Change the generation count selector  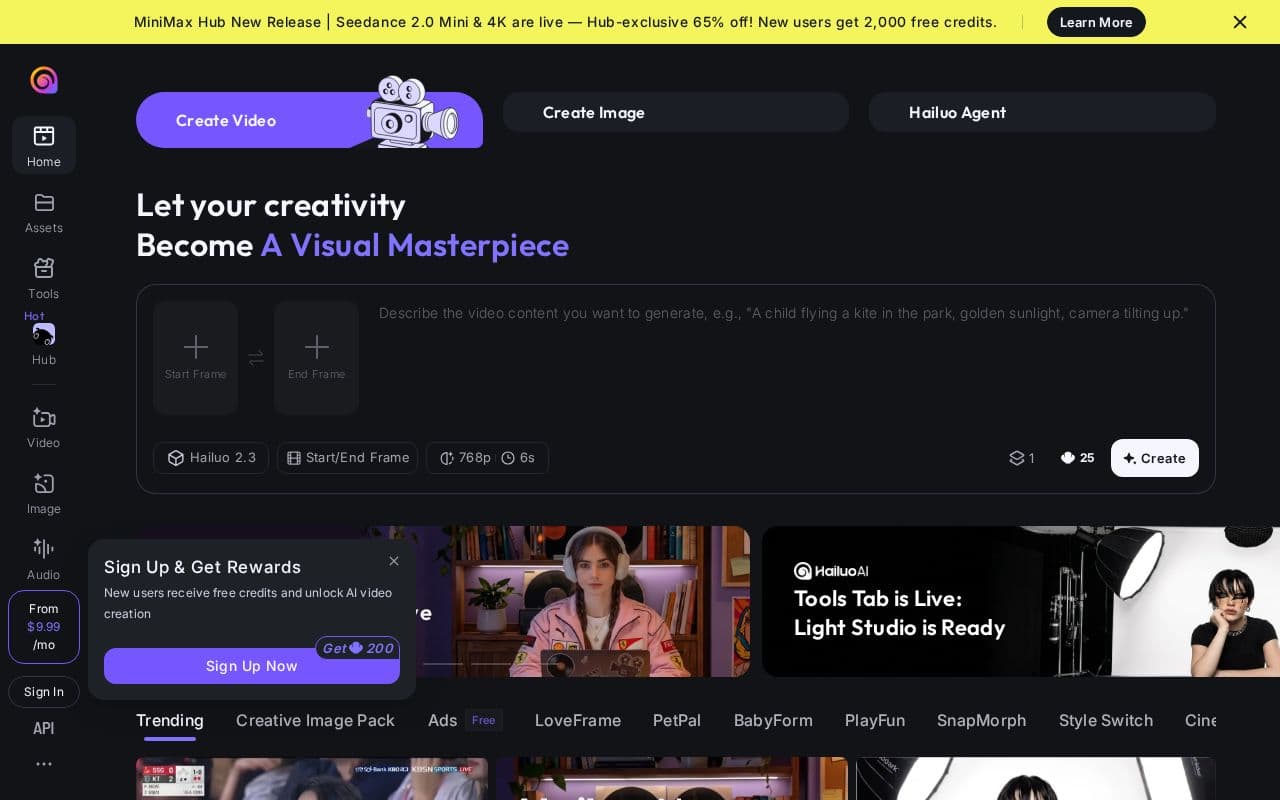(x=1022, y=458)
